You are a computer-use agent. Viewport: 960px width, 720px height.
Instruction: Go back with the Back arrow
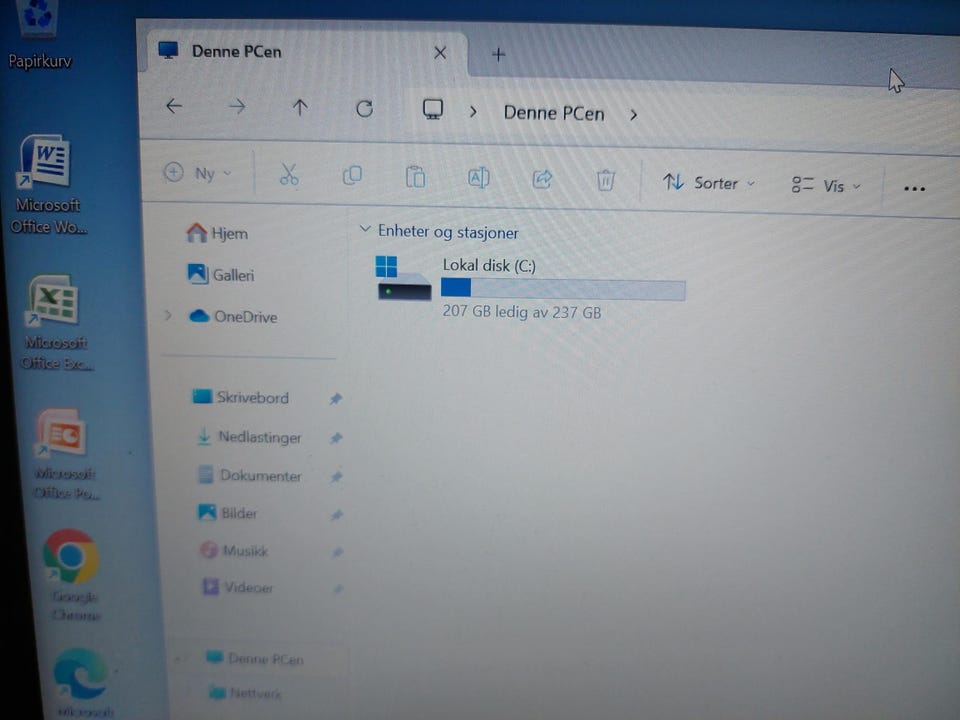174,106
